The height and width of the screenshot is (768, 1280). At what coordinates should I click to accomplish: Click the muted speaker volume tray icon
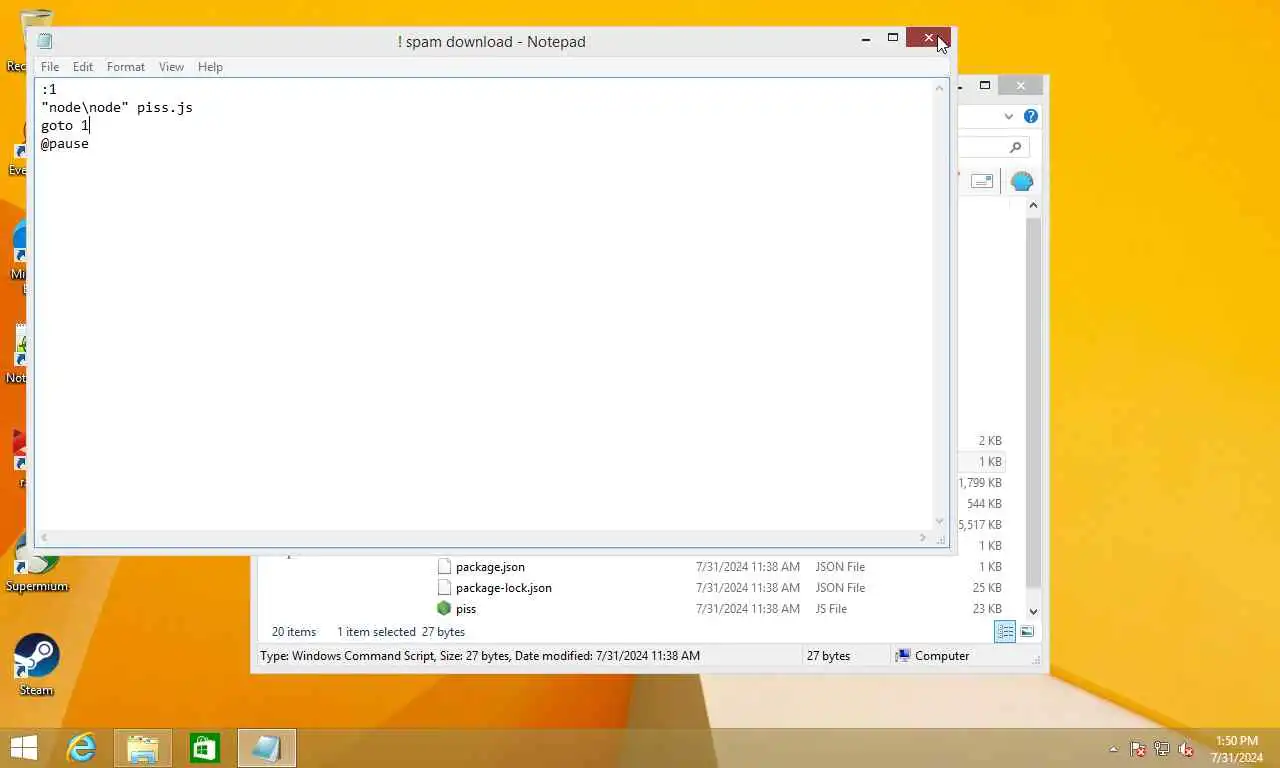tap(1186, 749)
